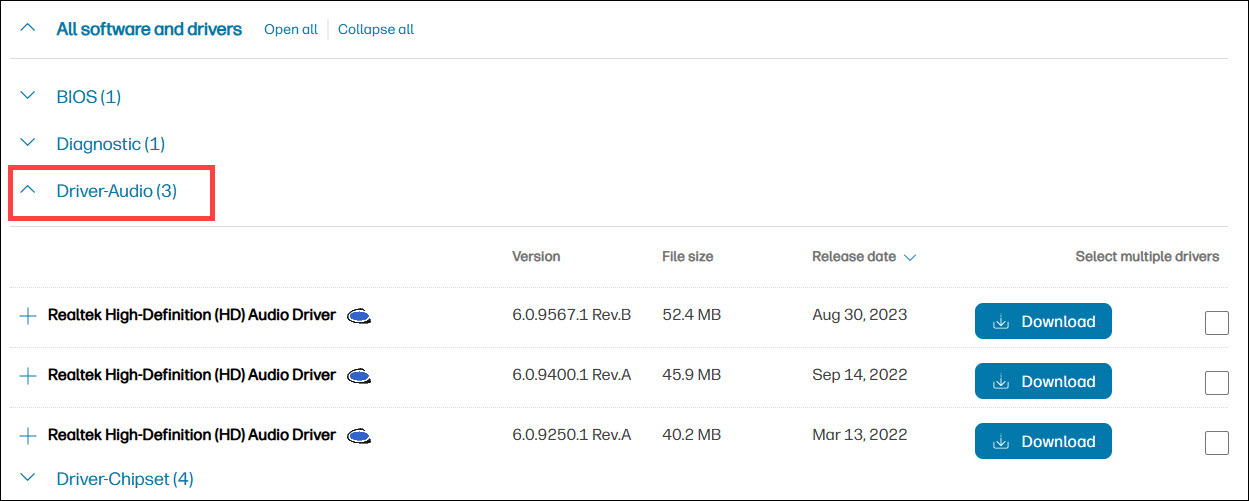The width and height of the screenshot is (1249, 501).
Task: Download Realtek driver version 6.0.9400.1 Rev.A
Action: click(x=1043, y=382)
